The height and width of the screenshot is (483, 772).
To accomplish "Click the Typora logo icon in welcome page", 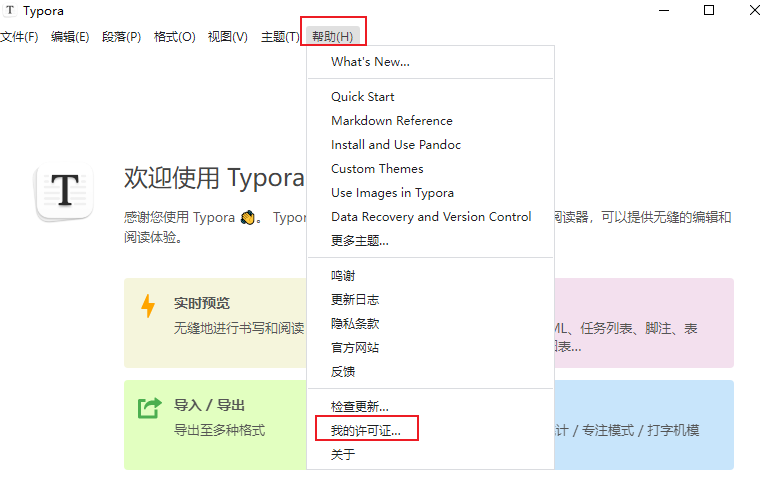I will coord(65,192).
